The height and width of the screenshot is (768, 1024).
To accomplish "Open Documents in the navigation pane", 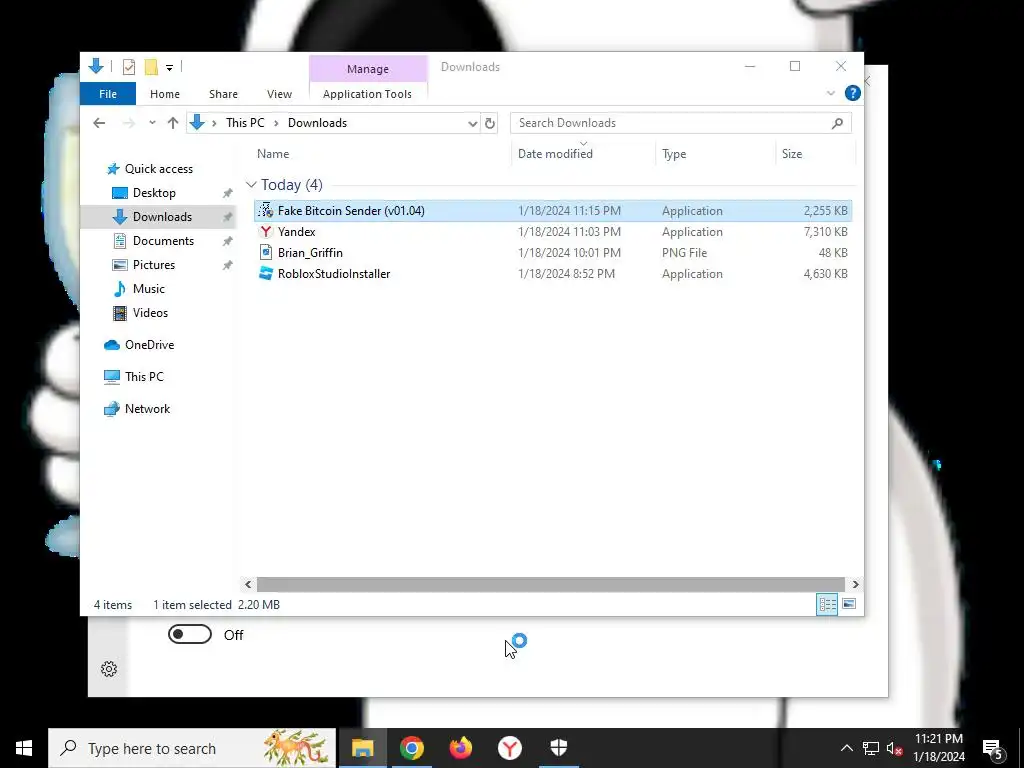I will tap(163, 241).
